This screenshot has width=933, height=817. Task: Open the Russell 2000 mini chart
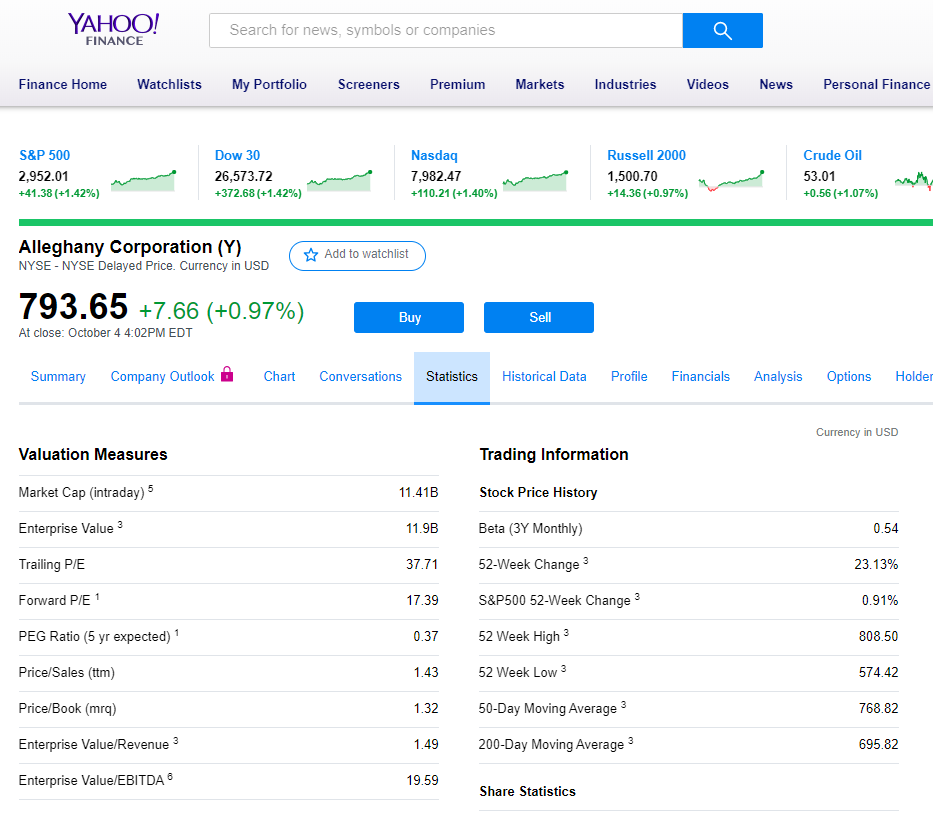click(x=731, y=181)
